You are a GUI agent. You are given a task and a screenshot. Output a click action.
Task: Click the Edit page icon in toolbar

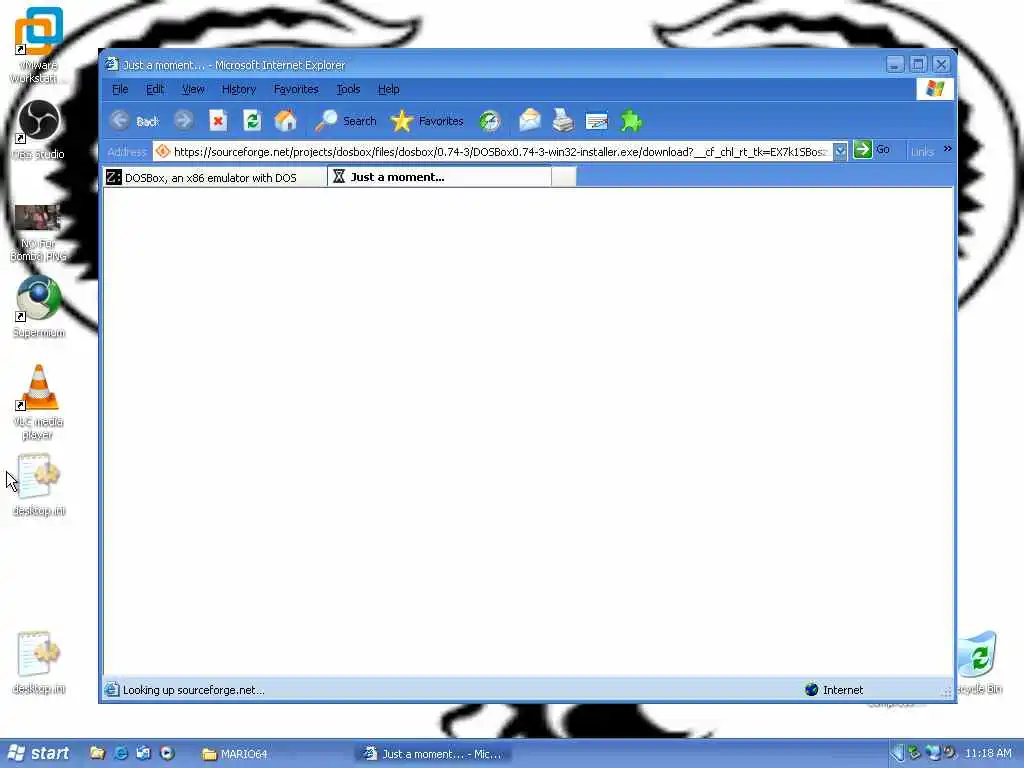click(596, 121)
